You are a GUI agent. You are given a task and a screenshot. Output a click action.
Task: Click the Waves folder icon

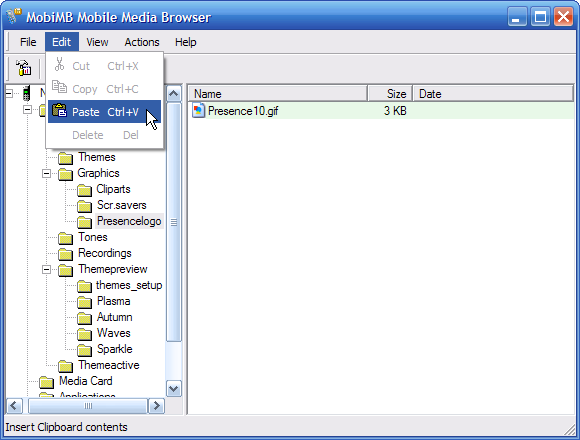[x=84, y=334]
